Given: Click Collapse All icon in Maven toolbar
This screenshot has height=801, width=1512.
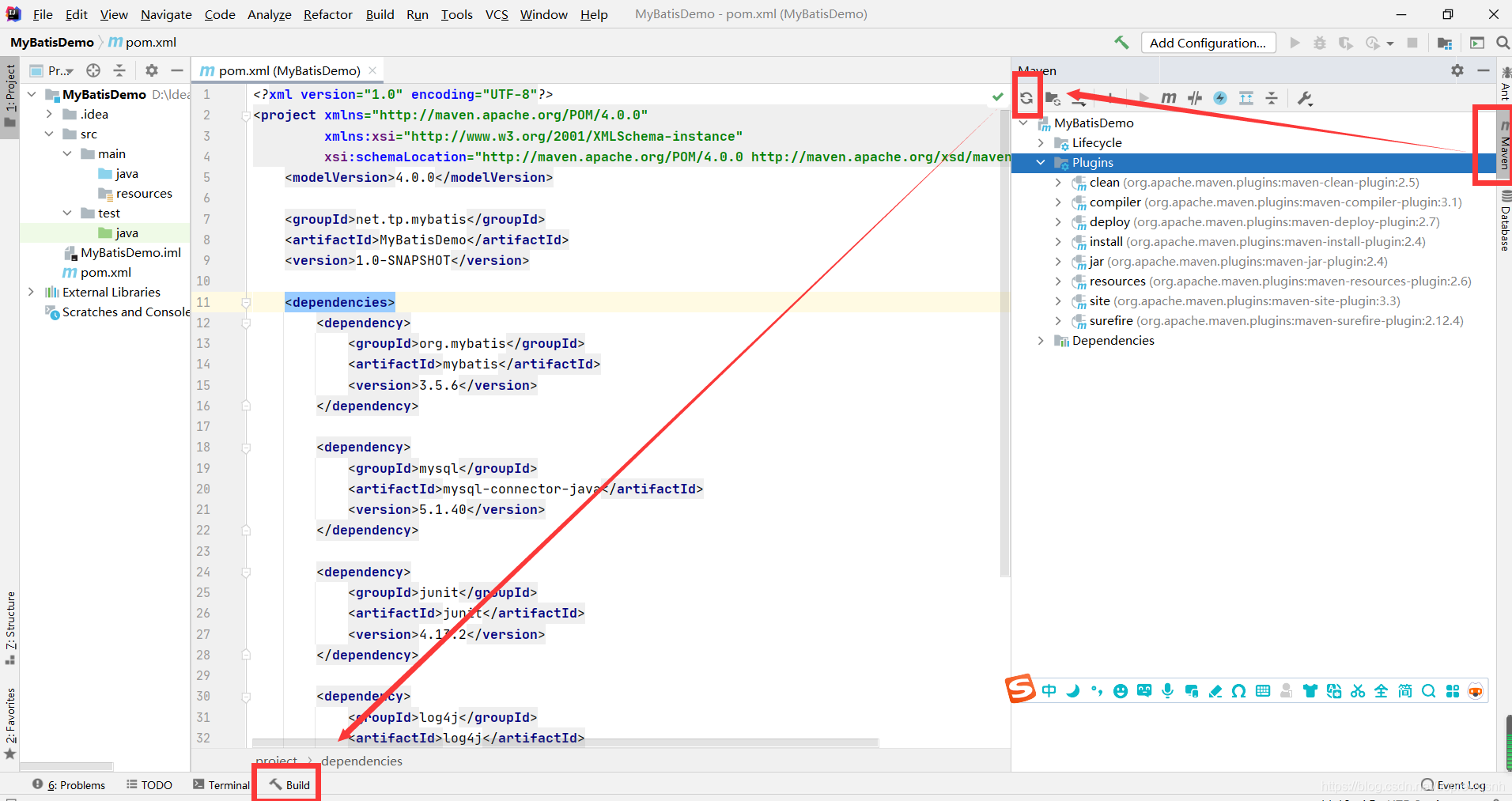Looking at the screenshot, I should [x=1272, y=98].
